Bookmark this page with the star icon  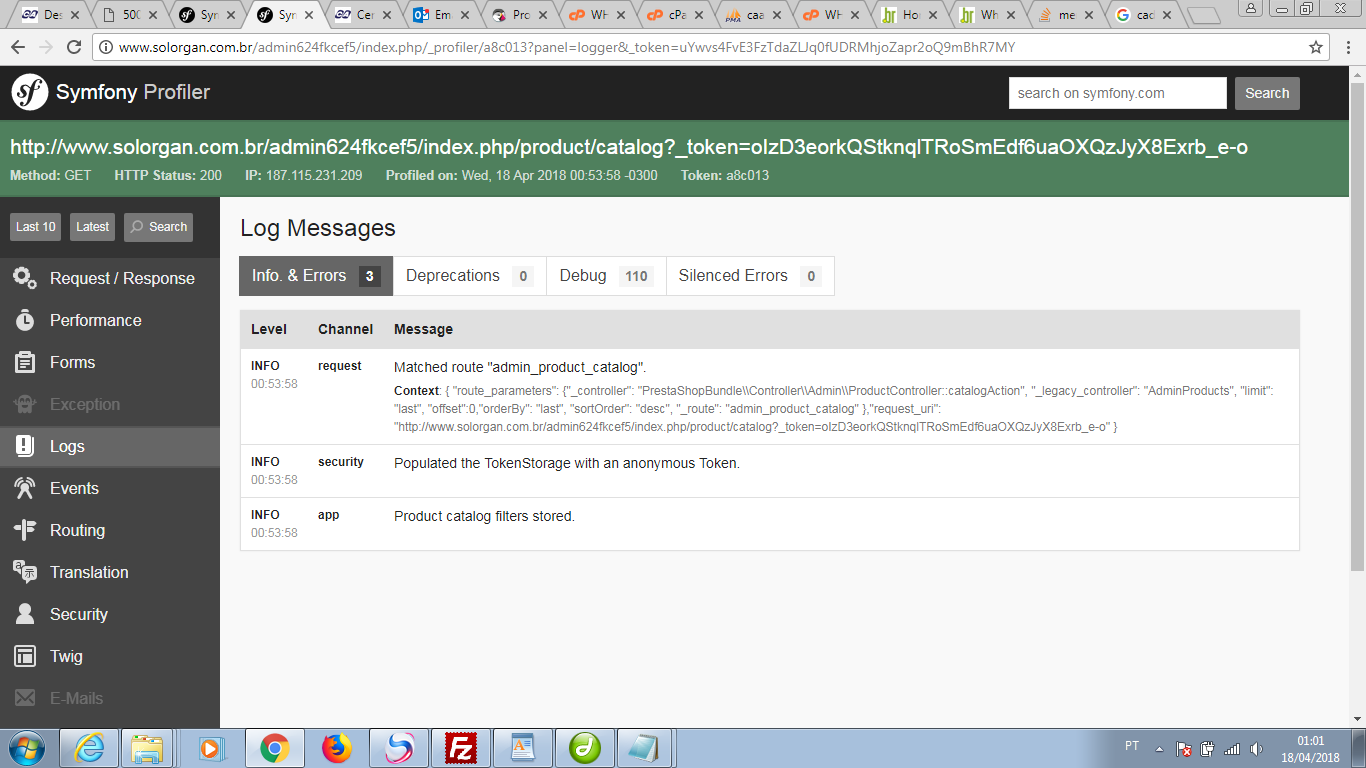(x=1316, y=47)
